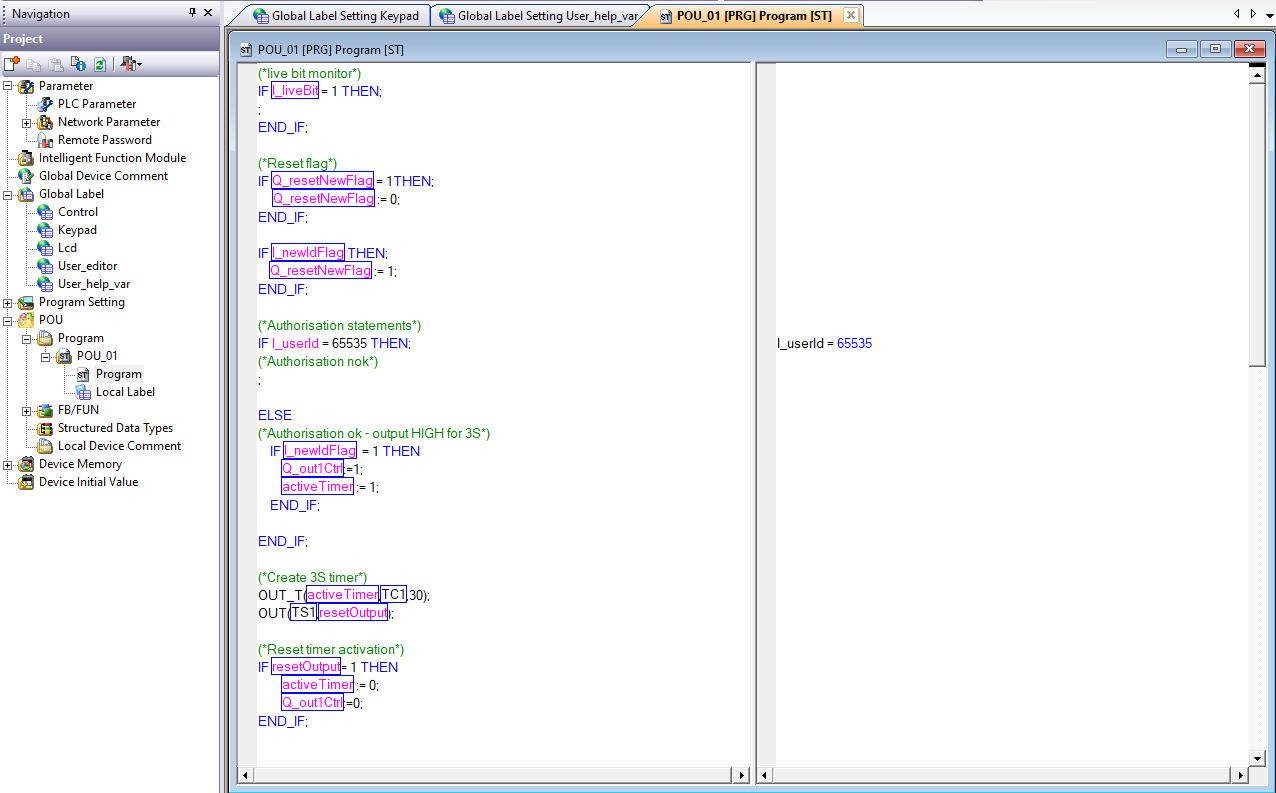The image size is (1276, 793).
Task: Expand the Program Setting node
Action: pos(8,302)
